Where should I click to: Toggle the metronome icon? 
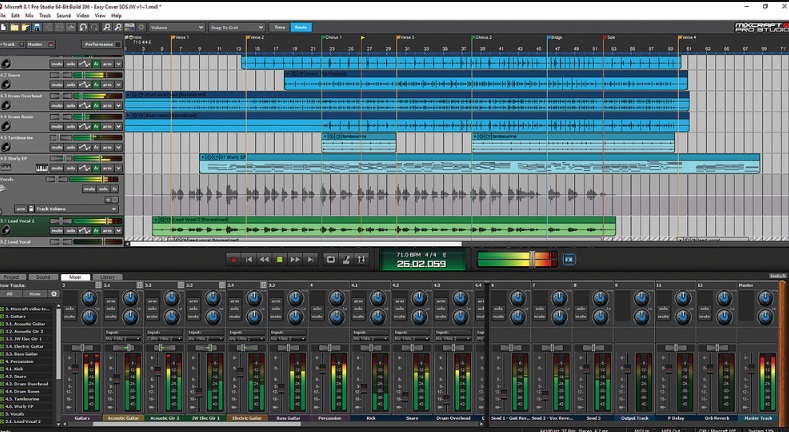pyautogui.click(x=346, y=260)
